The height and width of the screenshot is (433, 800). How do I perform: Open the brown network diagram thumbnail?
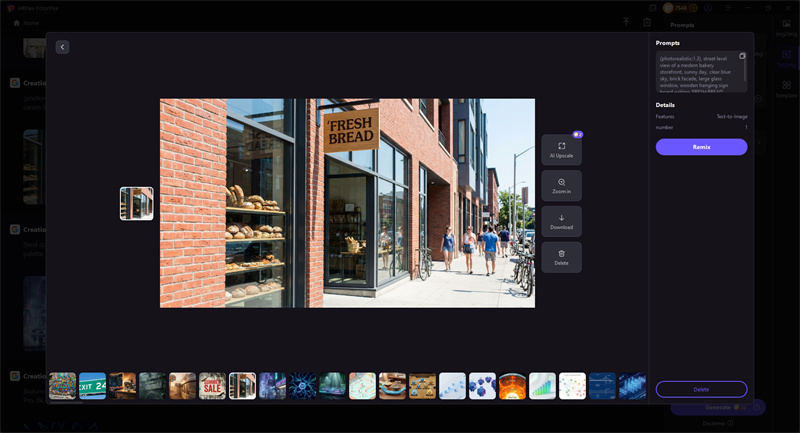[422, 386]
